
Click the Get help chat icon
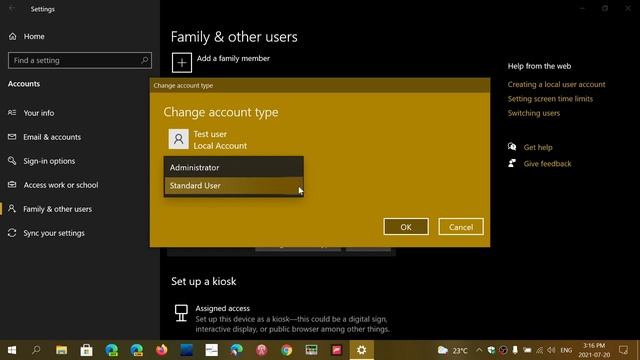[512, 147]
